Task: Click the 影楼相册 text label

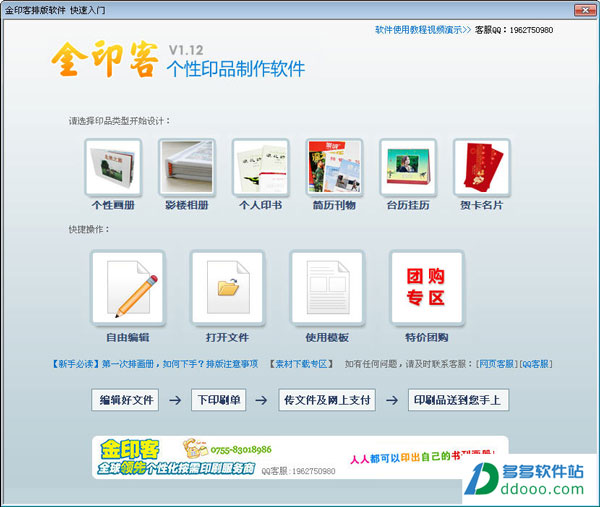Action: click(x=187, y=205)
